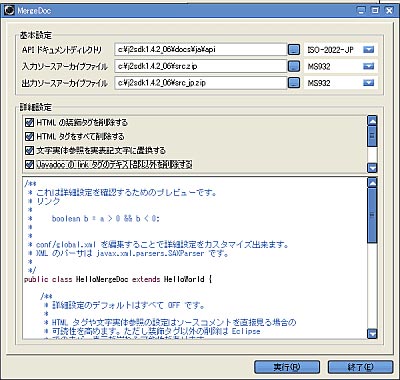Viewport: 400px width, 380px height.
Task: Minimize the MergeDoc window
Action: (x=361, y=10)
